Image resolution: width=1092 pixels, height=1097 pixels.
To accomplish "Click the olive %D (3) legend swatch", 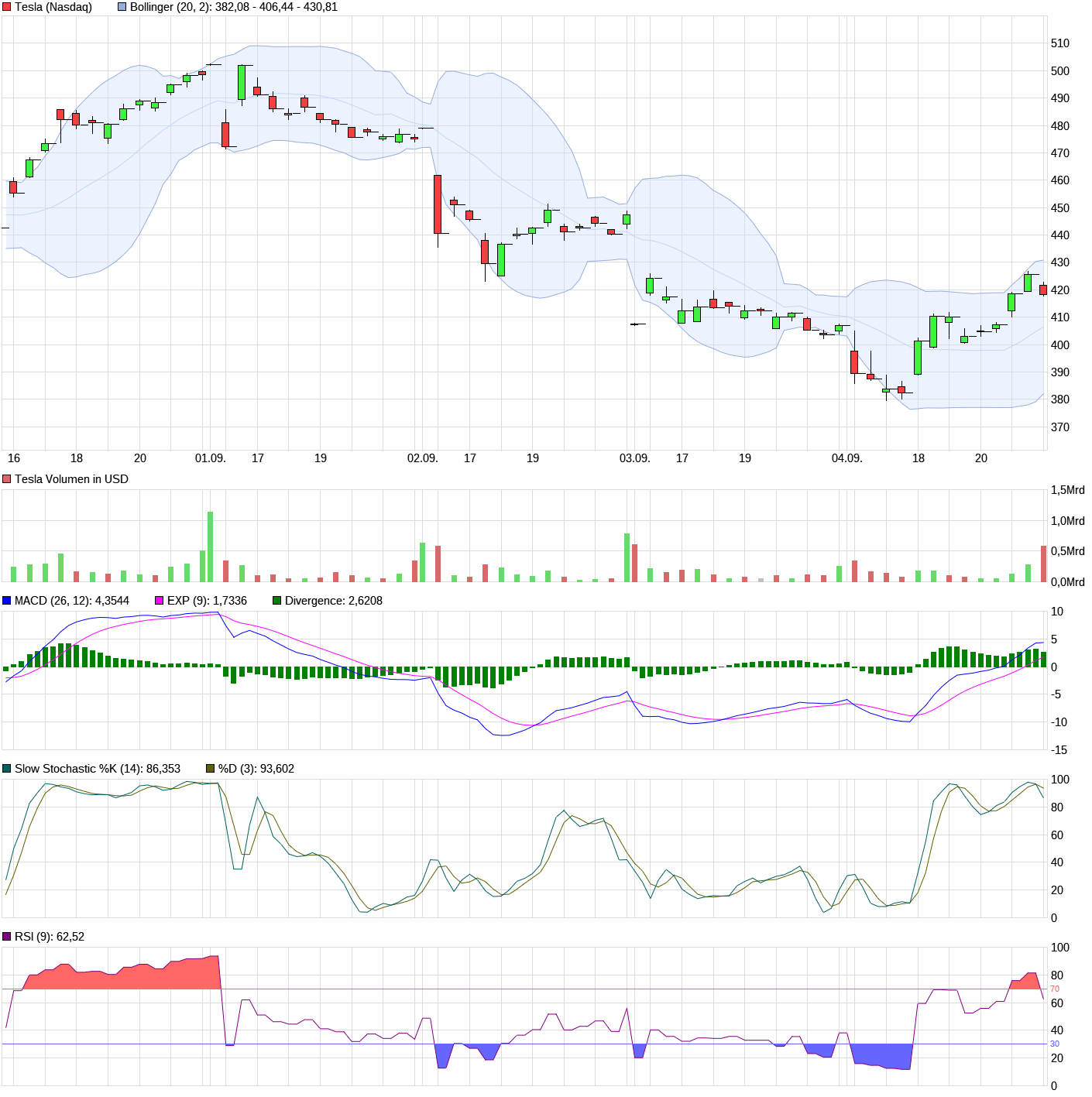I will point(211,769).
